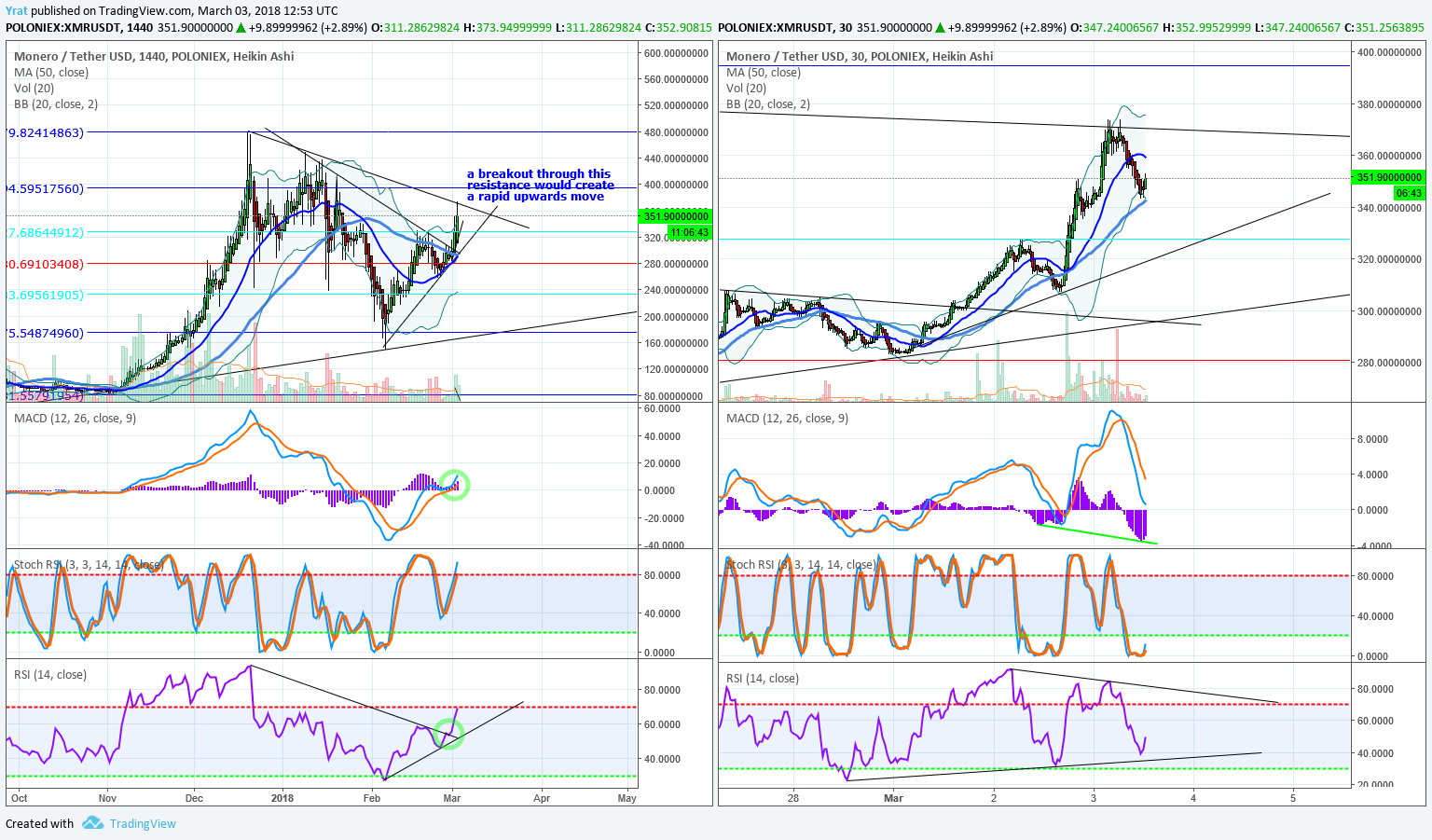This screenshot has height=840, width=1432.
Task: Click 280.00000000 on the 30-minute price axis
Action: click(x=1389, y=363)
